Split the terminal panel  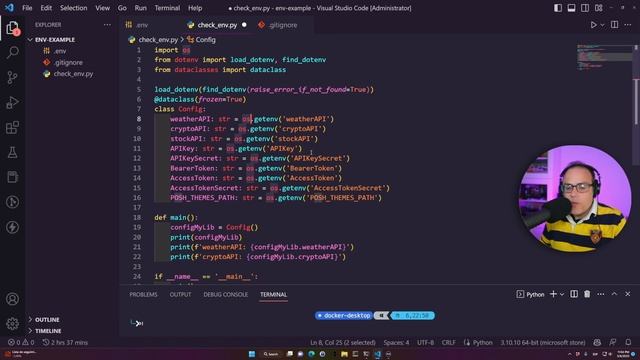(573, 294)
